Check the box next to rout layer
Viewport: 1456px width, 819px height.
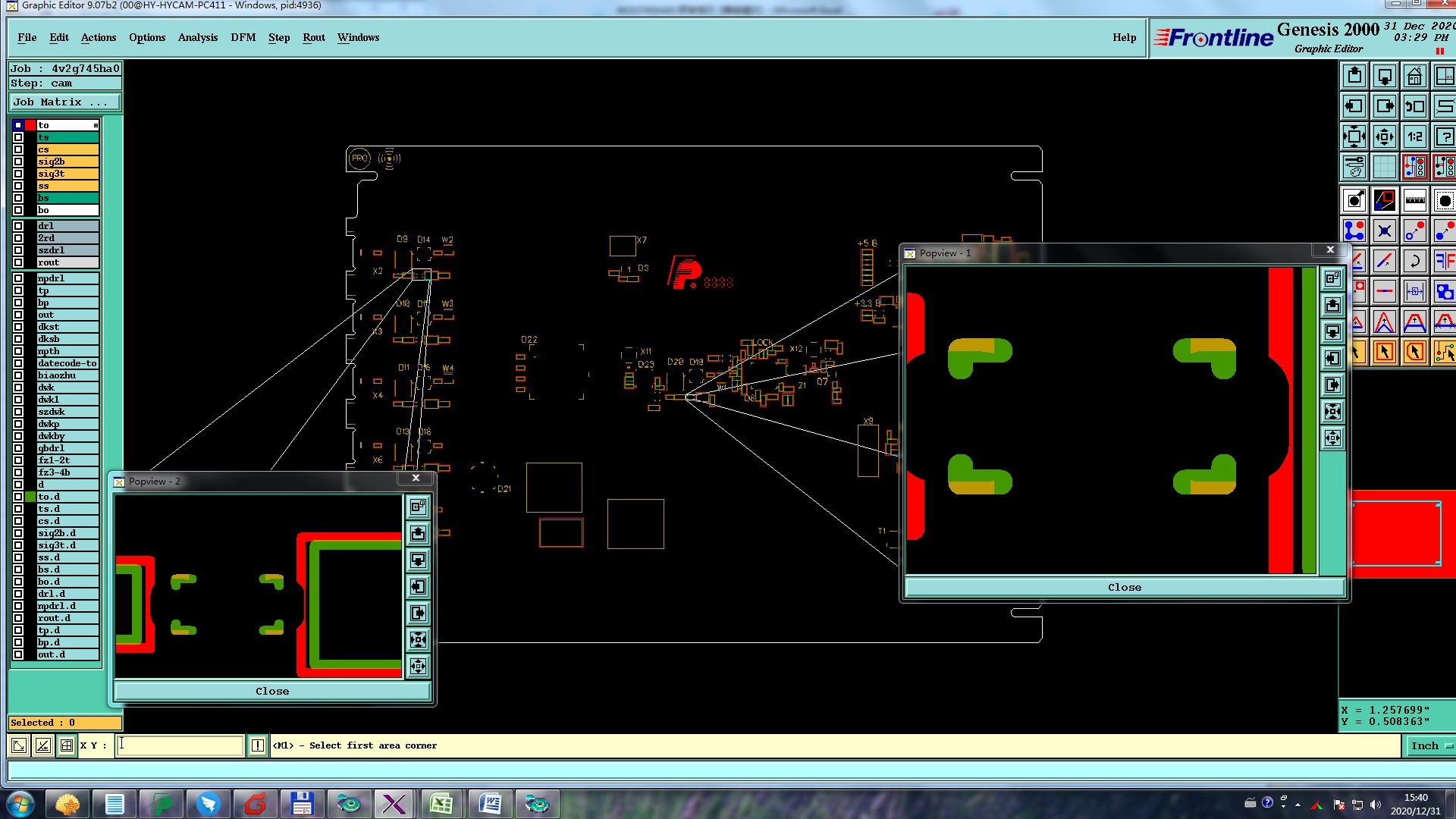18,262
